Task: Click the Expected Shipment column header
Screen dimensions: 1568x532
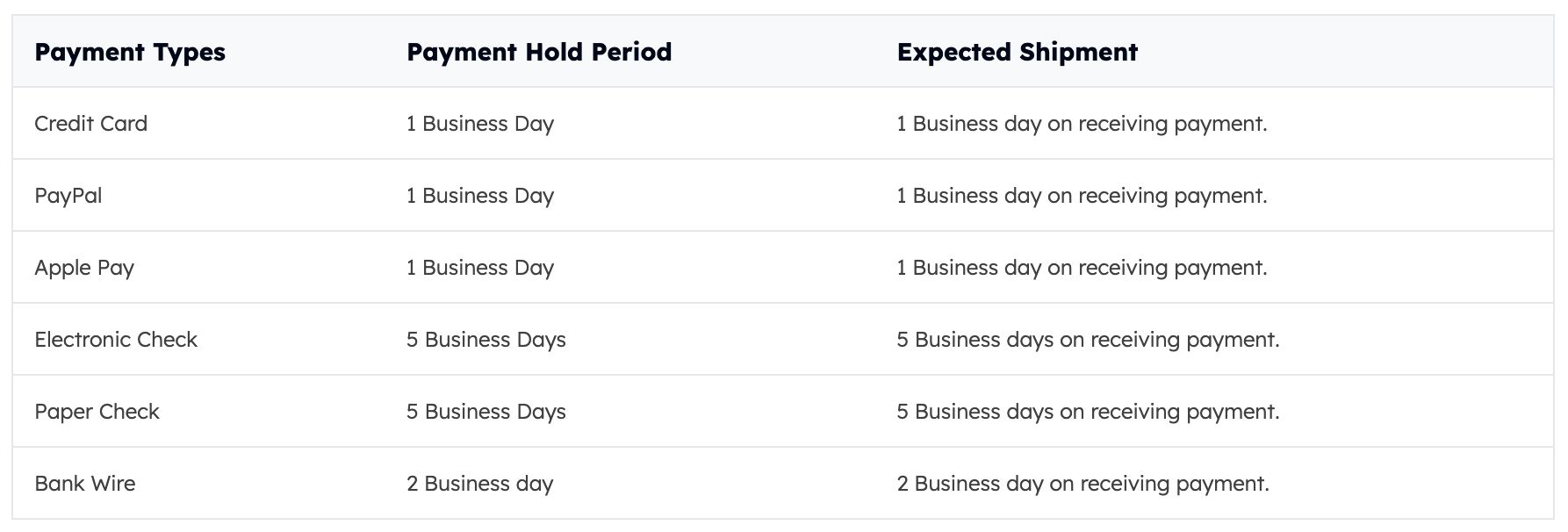Action: (1017, 53)
